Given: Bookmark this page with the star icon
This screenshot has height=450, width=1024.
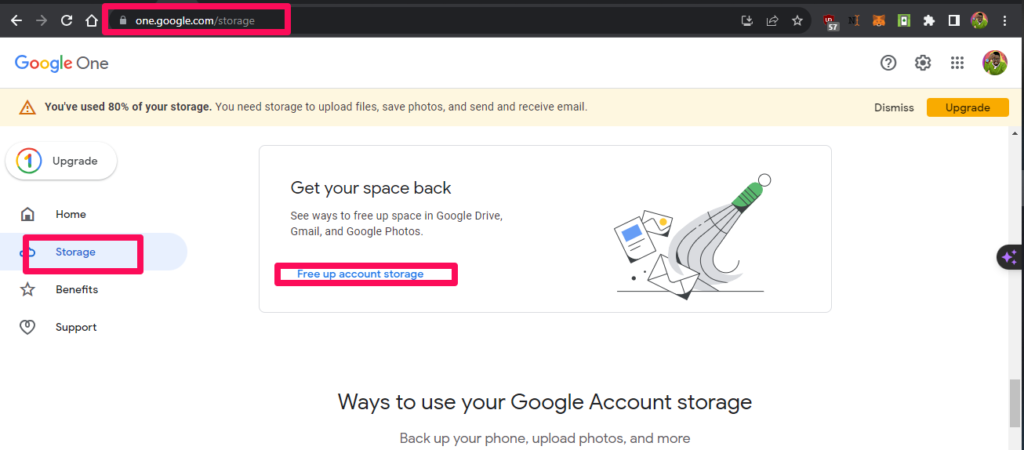Looking at the screenshot, I should pyautogui.click(x=797, y=20).
